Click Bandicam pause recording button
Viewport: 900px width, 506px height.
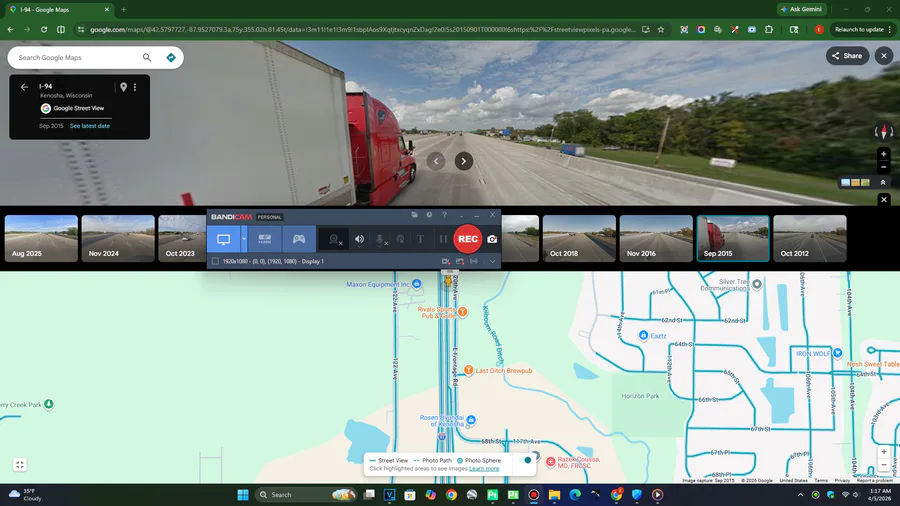pos(443,239)
